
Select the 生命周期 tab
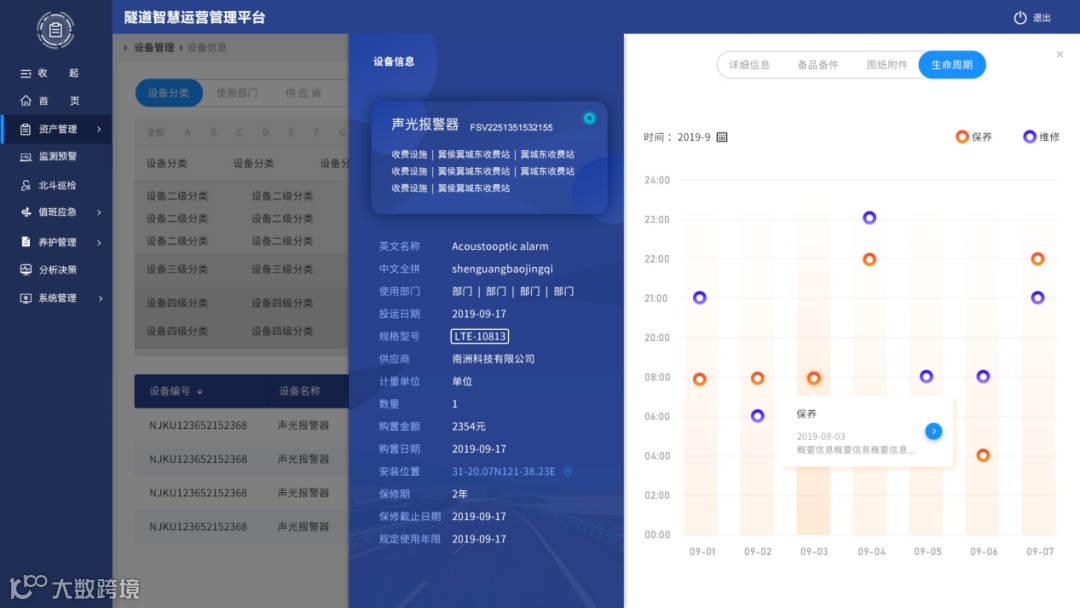952,65
